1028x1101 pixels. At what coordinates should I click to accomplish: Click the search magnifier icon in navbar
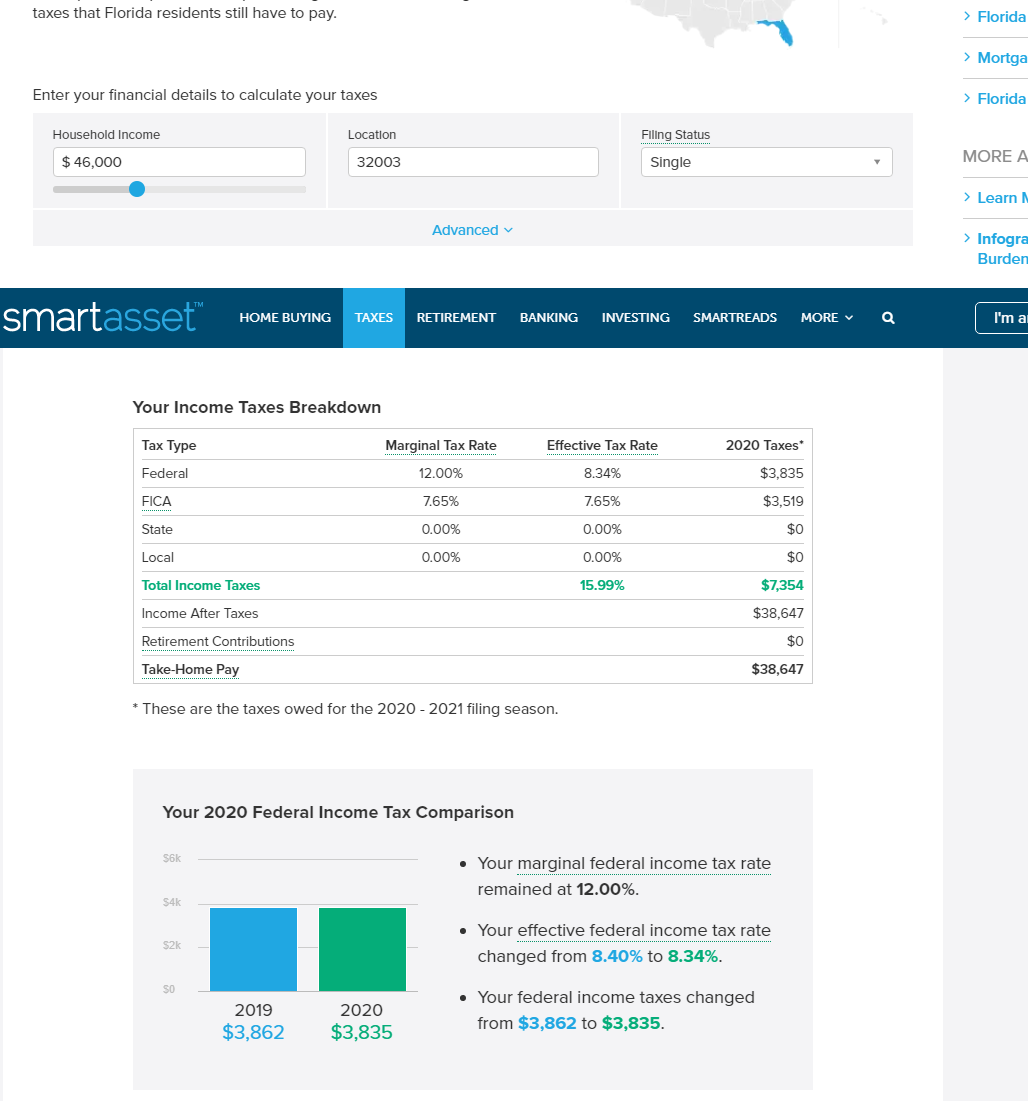pyautogui.click(x=888, y=318)
